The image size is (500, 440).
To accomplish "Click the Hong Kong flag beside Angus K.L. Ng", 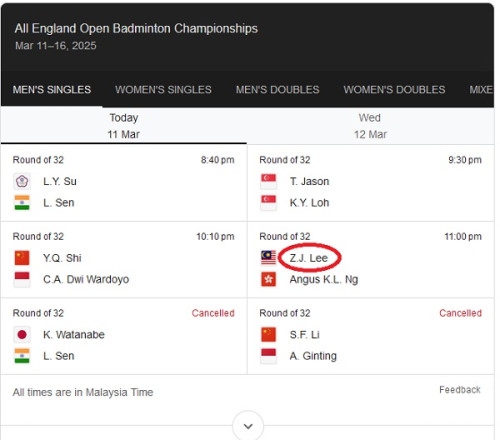I will pos(269,279).
